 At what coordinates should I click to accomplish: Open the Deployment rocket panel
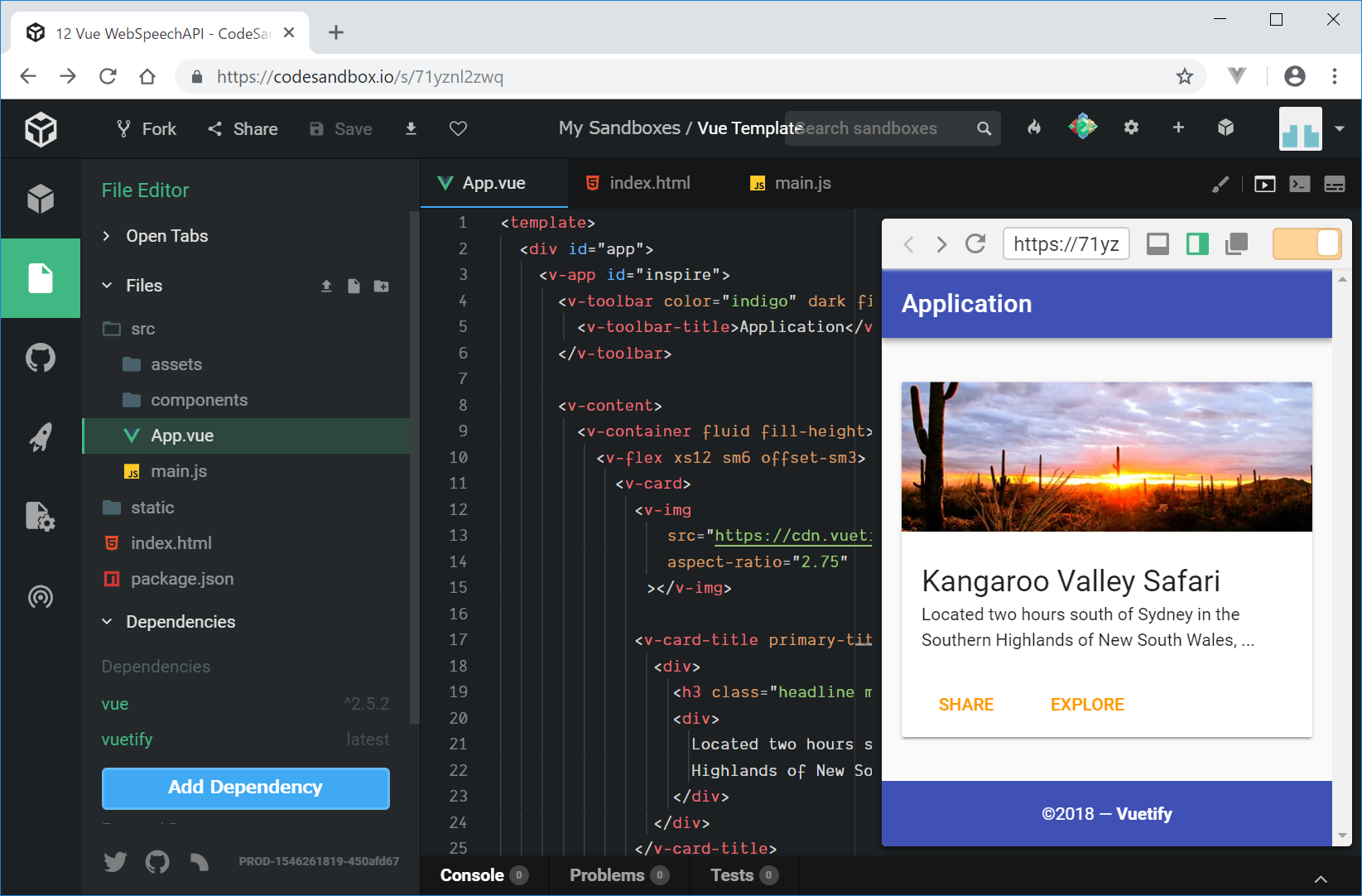pyautogui.click(x=40, y=437)
